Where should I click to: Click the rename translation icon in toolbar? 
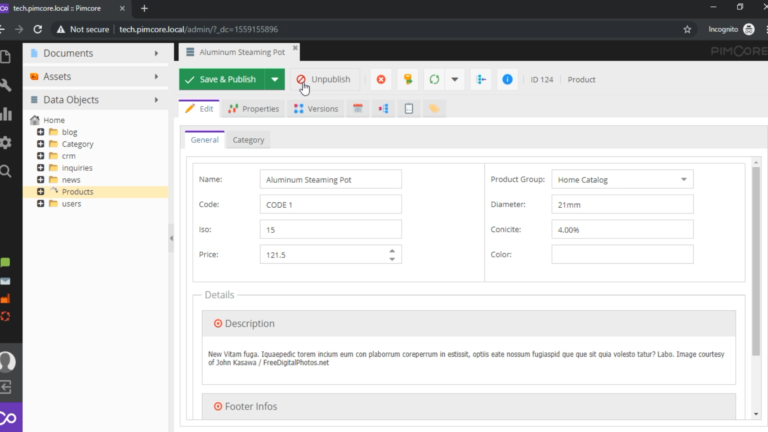[408, 79]
